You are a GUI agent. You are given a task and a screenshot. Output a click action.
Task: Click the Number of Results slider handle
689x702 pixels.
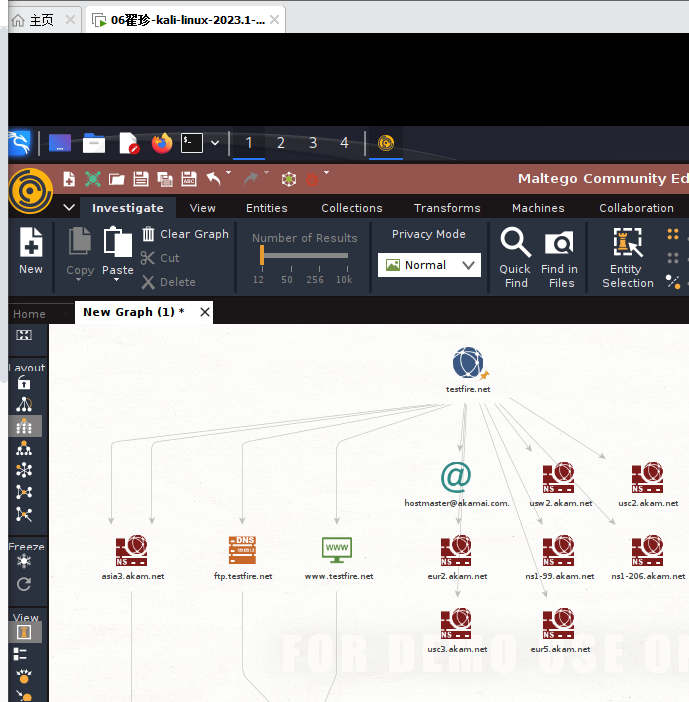[x=262, y=255]
